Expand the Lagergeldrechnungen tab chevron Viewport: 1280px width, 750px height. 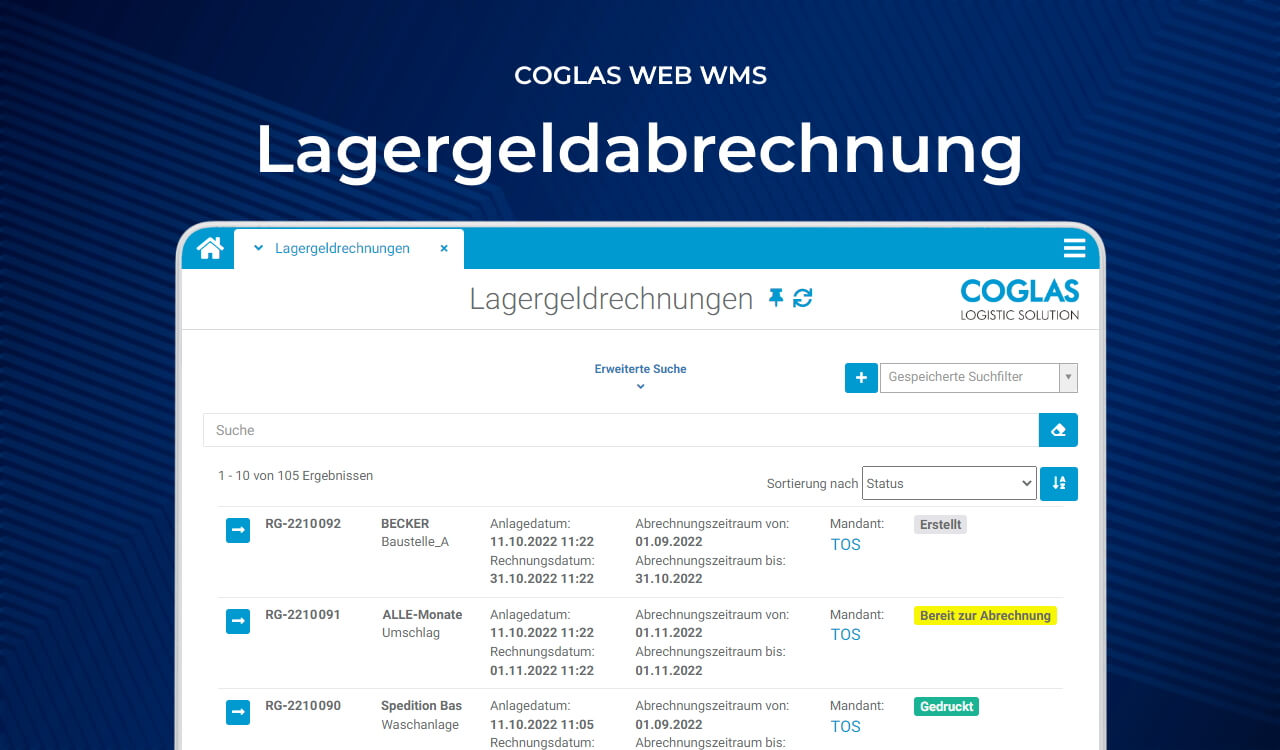pyautogui.click(x=258, y=248)
